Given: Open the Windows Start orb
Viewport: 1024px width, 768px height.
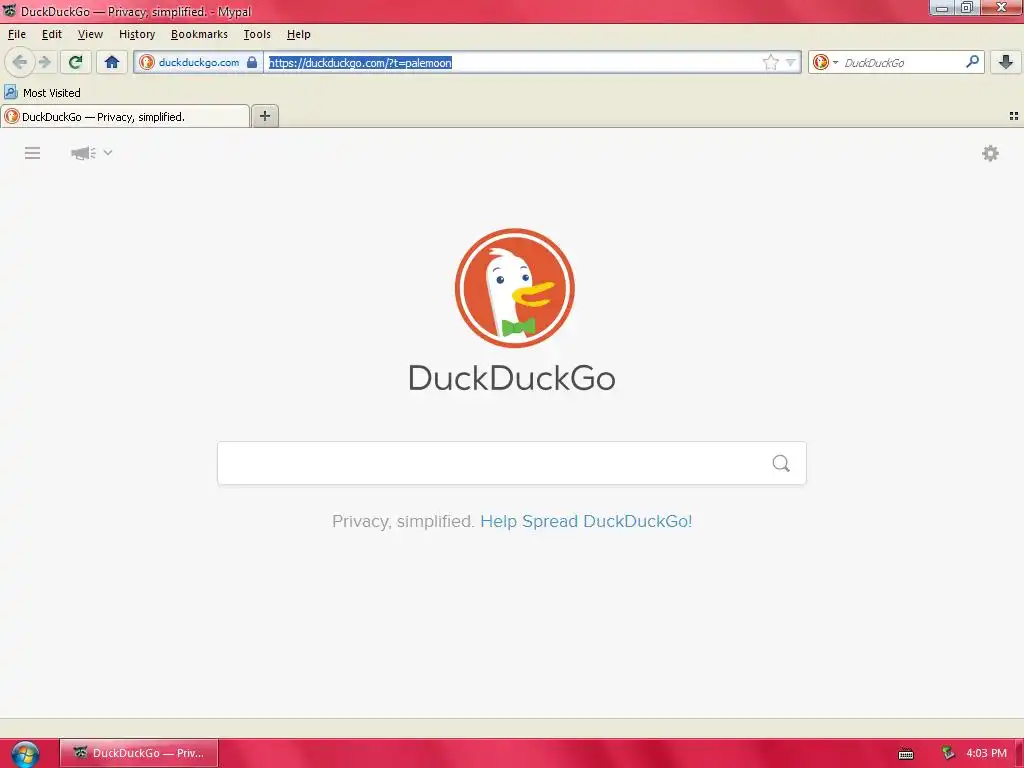Looking at the screenshot, I should 25,754.
